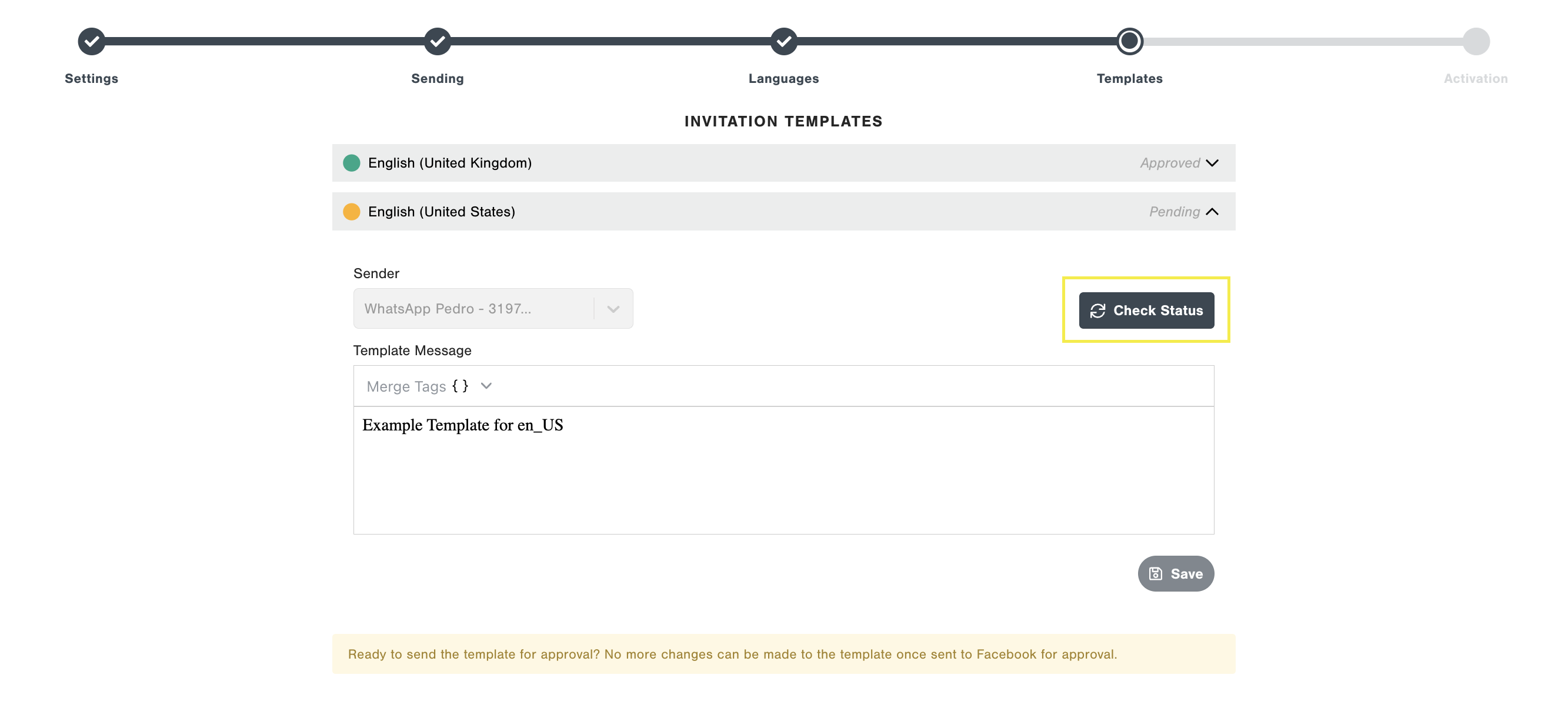Click the green status dot for English UK
The height and width of the screenshot is (708, 1568).
pos(351,162)
